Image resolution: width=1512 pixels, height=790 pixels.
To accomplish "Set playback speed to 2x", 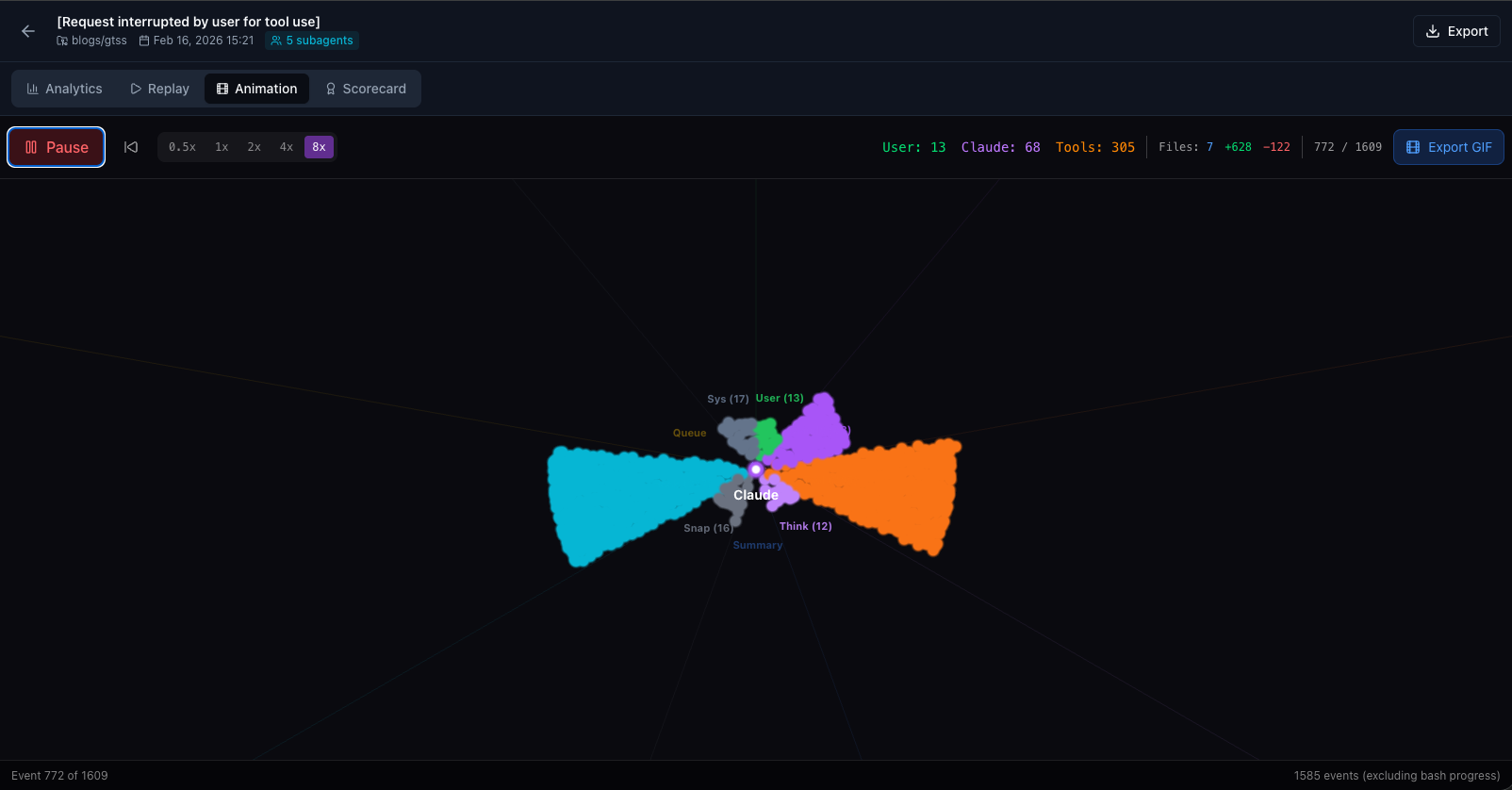I will tap(254, 147).
